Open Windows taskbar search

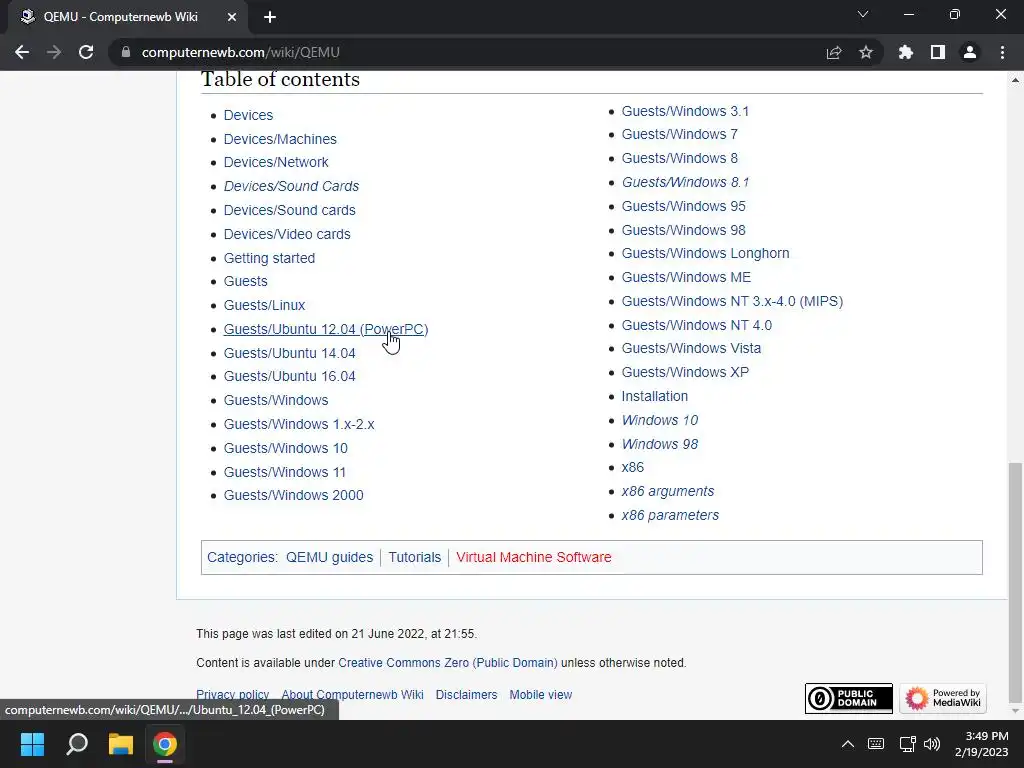pyautogui.click(x=77, y=744)
